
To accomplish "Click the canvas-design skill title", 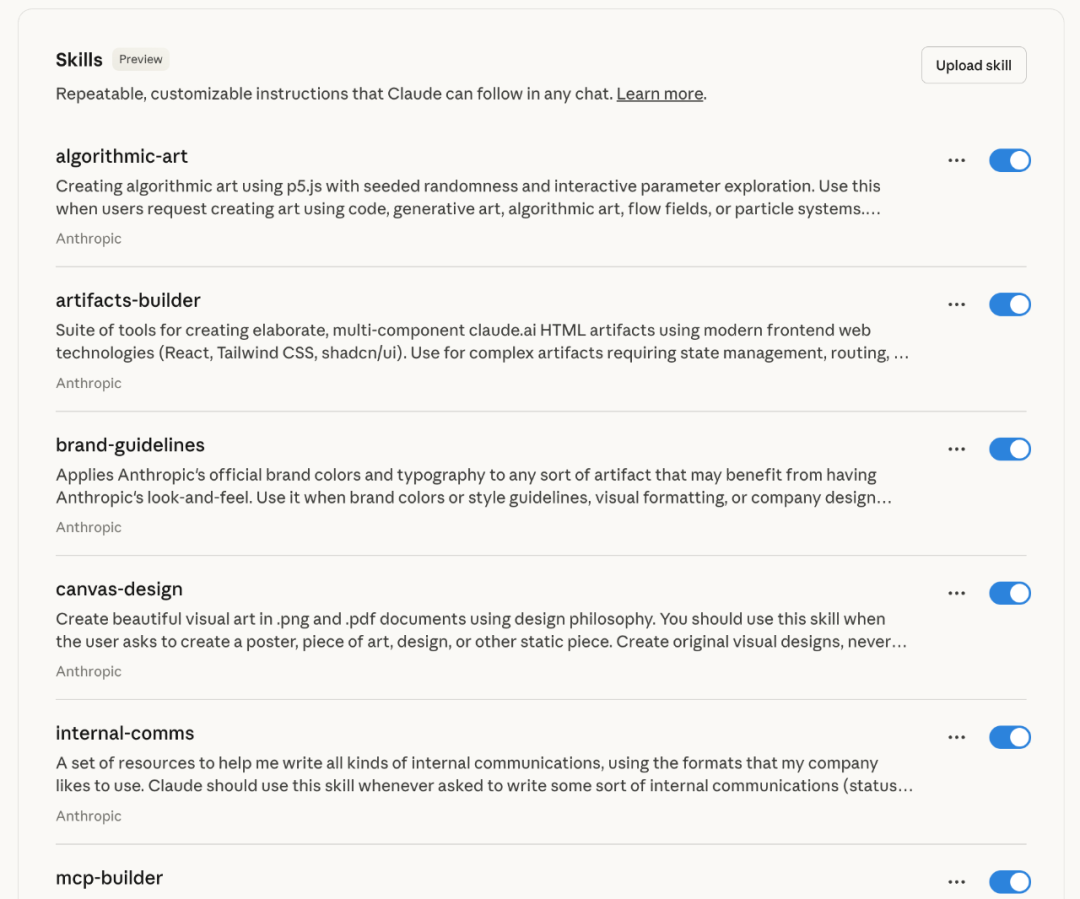I will pos(119,589).
